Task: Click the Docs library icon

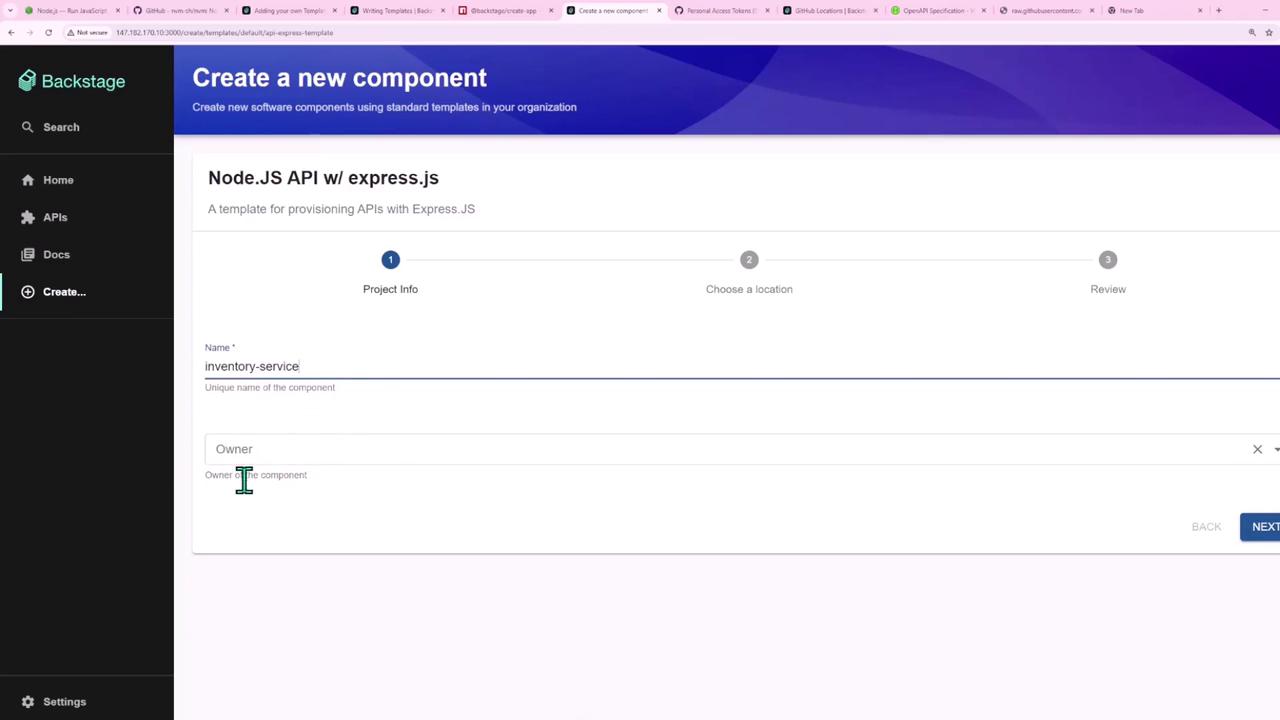Action: tap(28, 254)
